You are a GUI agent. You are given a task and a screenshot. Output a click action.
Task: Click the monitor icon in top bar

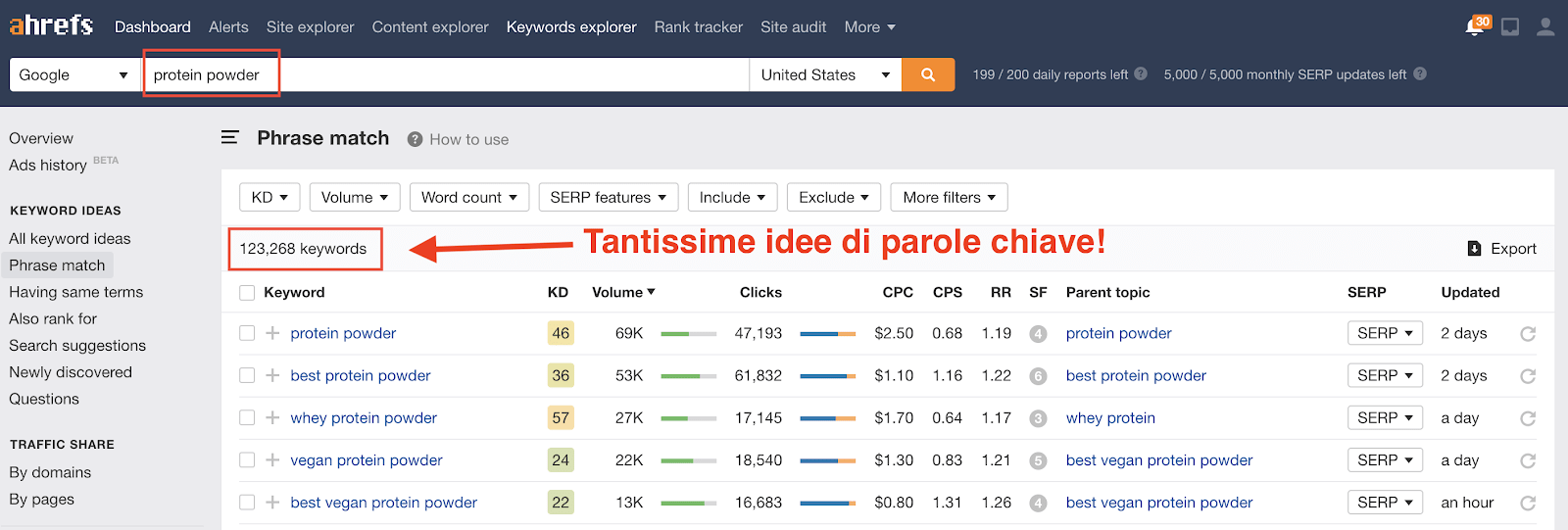1510,27
